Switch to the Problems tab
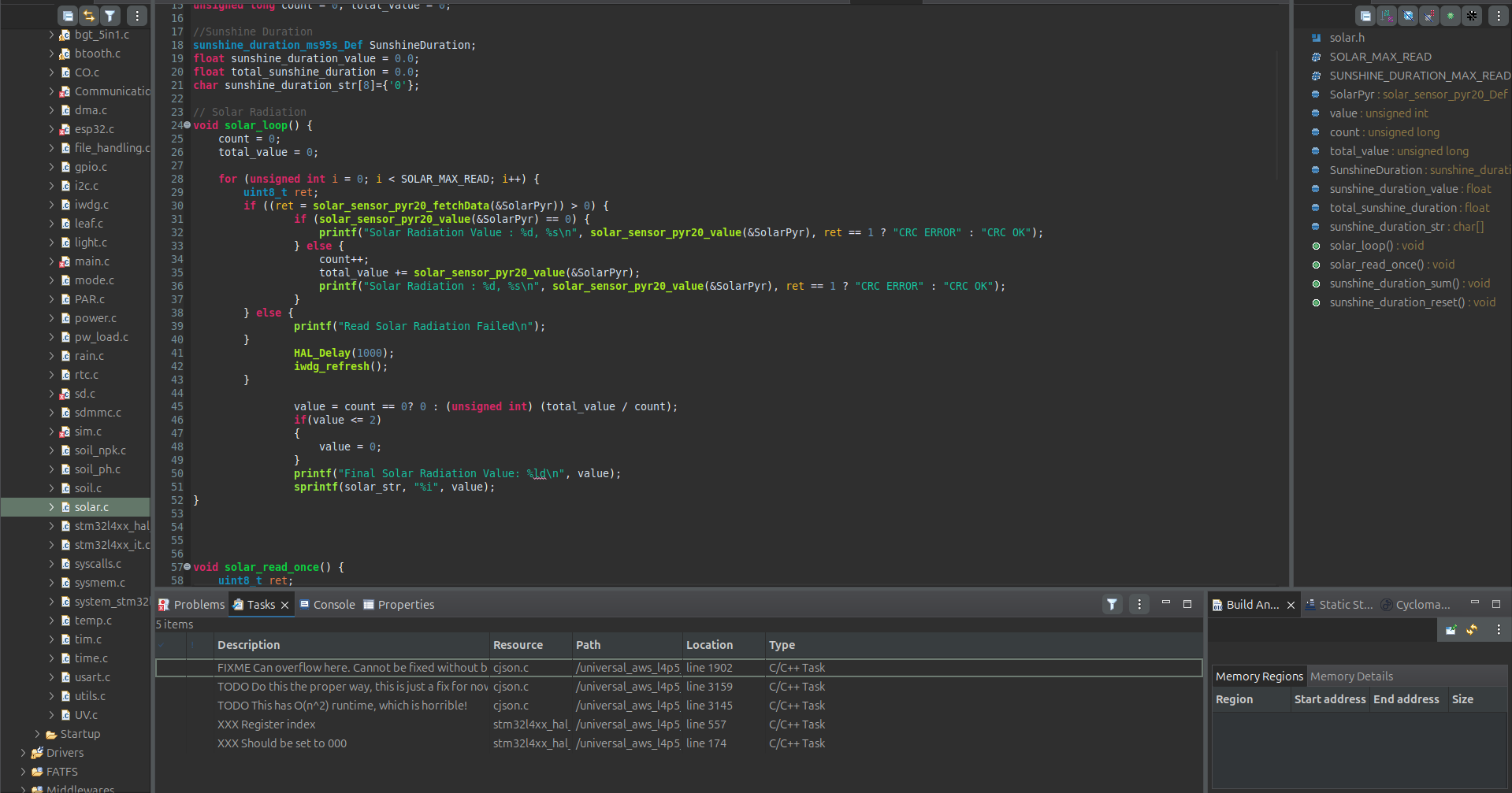The width and height of the screenshot is (1512, 793). pyautogui.click(x=191, y=605)
